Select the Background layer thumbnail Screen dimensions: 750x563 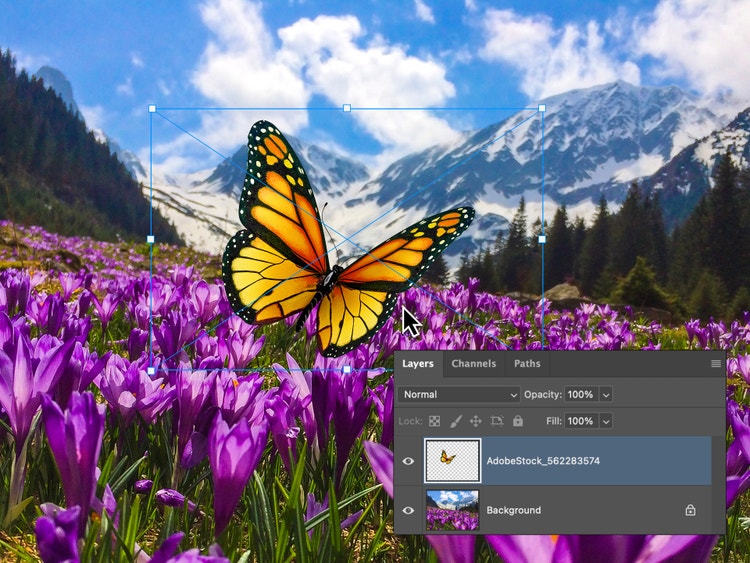click(452, 510)
